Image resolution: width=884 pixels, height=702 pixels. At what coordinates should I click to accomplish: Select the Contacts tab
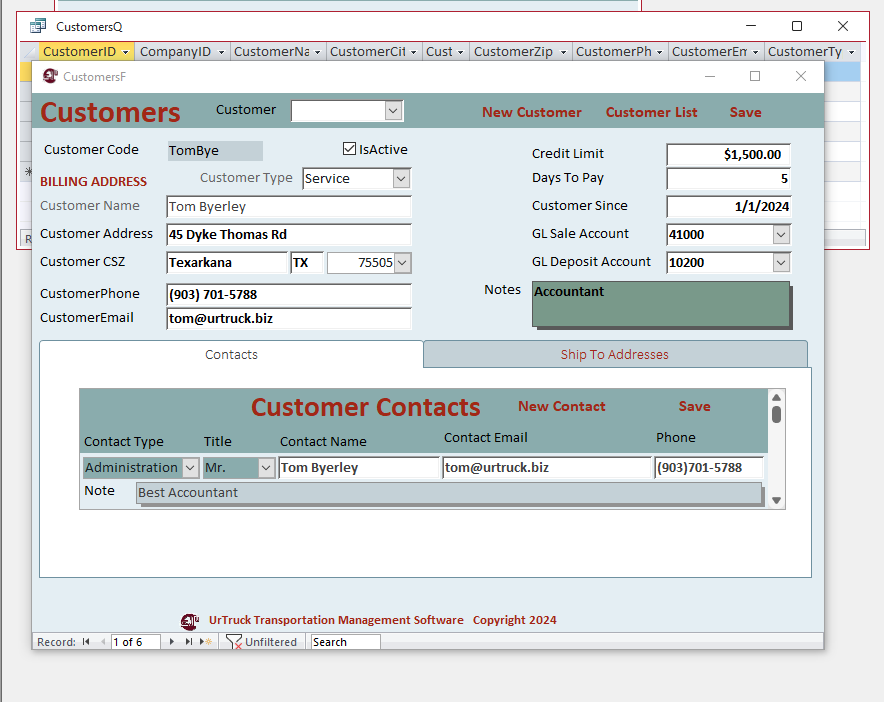click(231, 354)
